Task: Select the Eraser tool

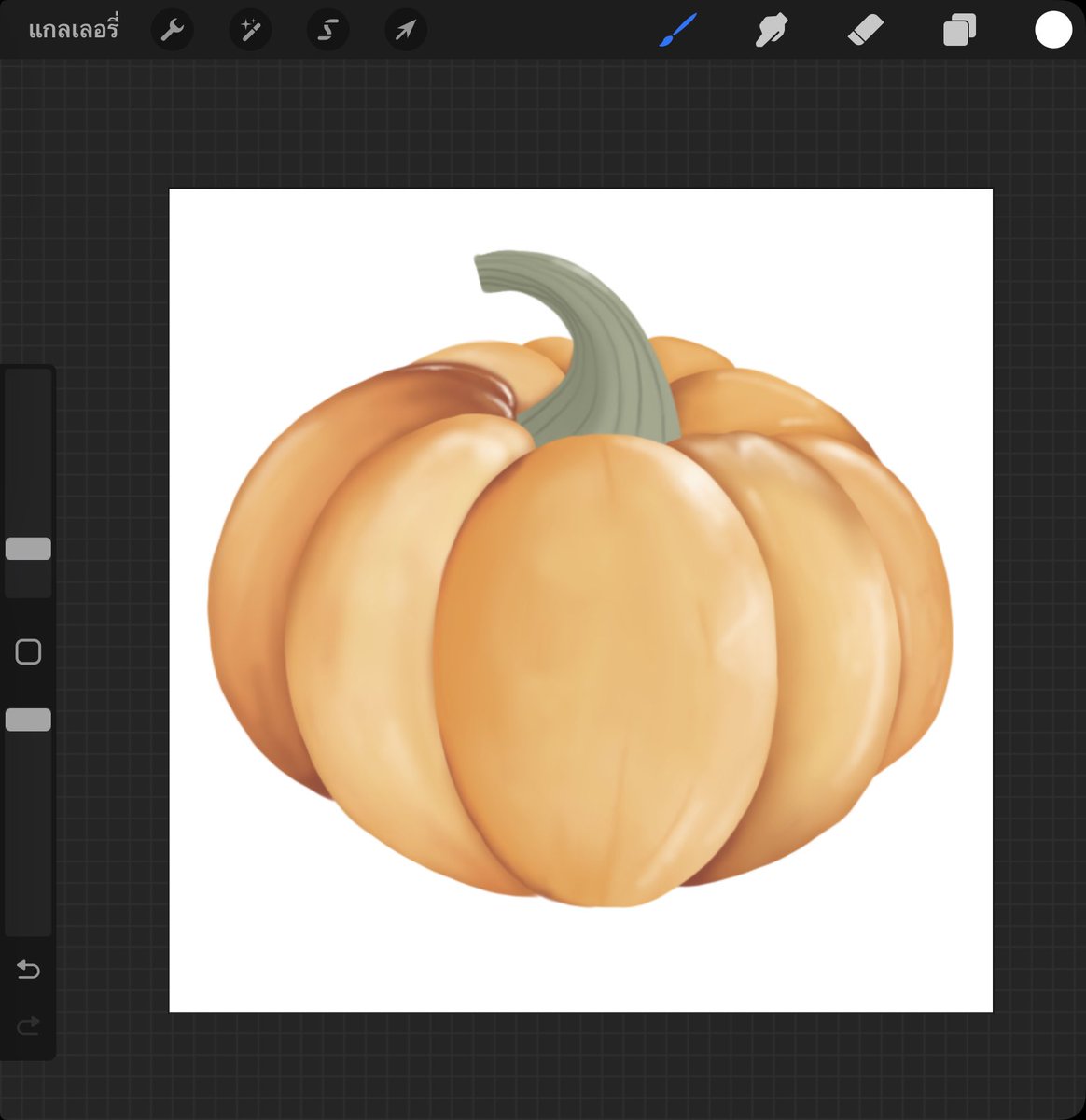Action: pyautogui.click(x=865, y=31)
